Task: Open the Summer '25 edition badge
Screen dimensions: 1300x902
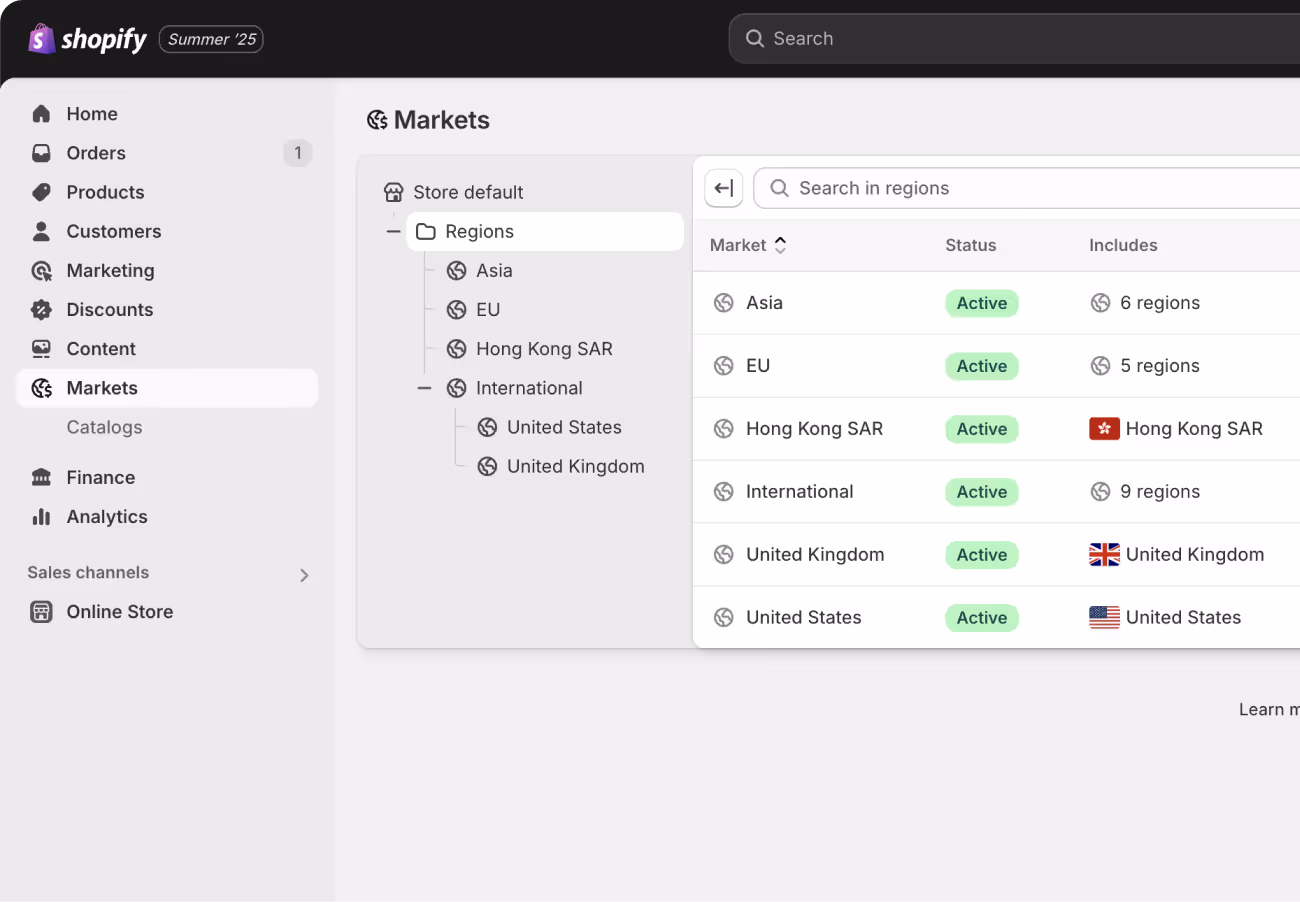Action: [x=211, y=39]
